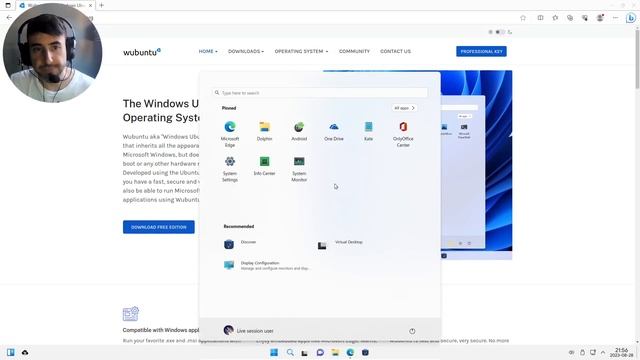Open a new browser tab

click(x=101, y=5)
